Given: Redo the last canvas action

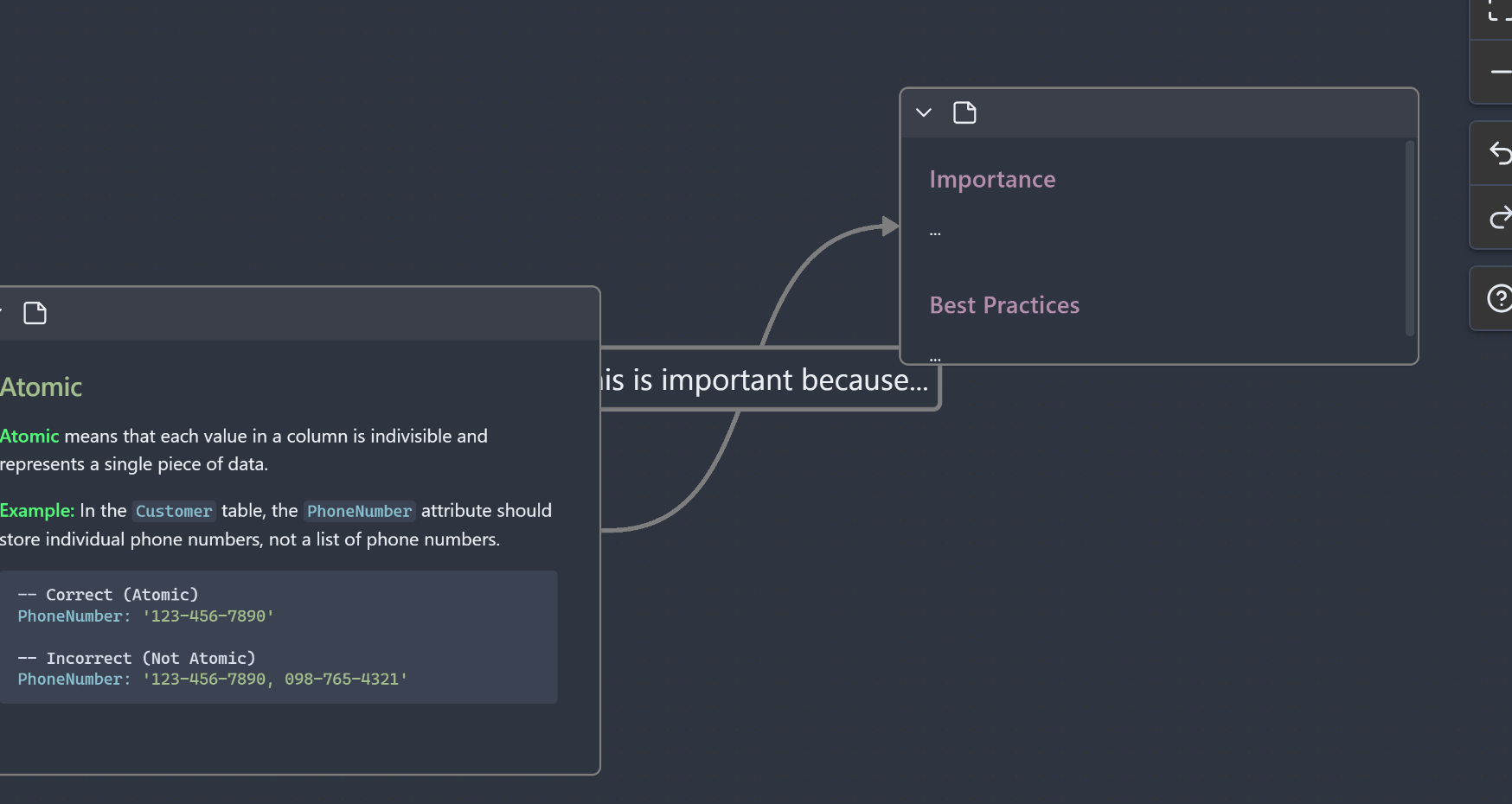Looking at the screenshot, I should pos(1499,218).
